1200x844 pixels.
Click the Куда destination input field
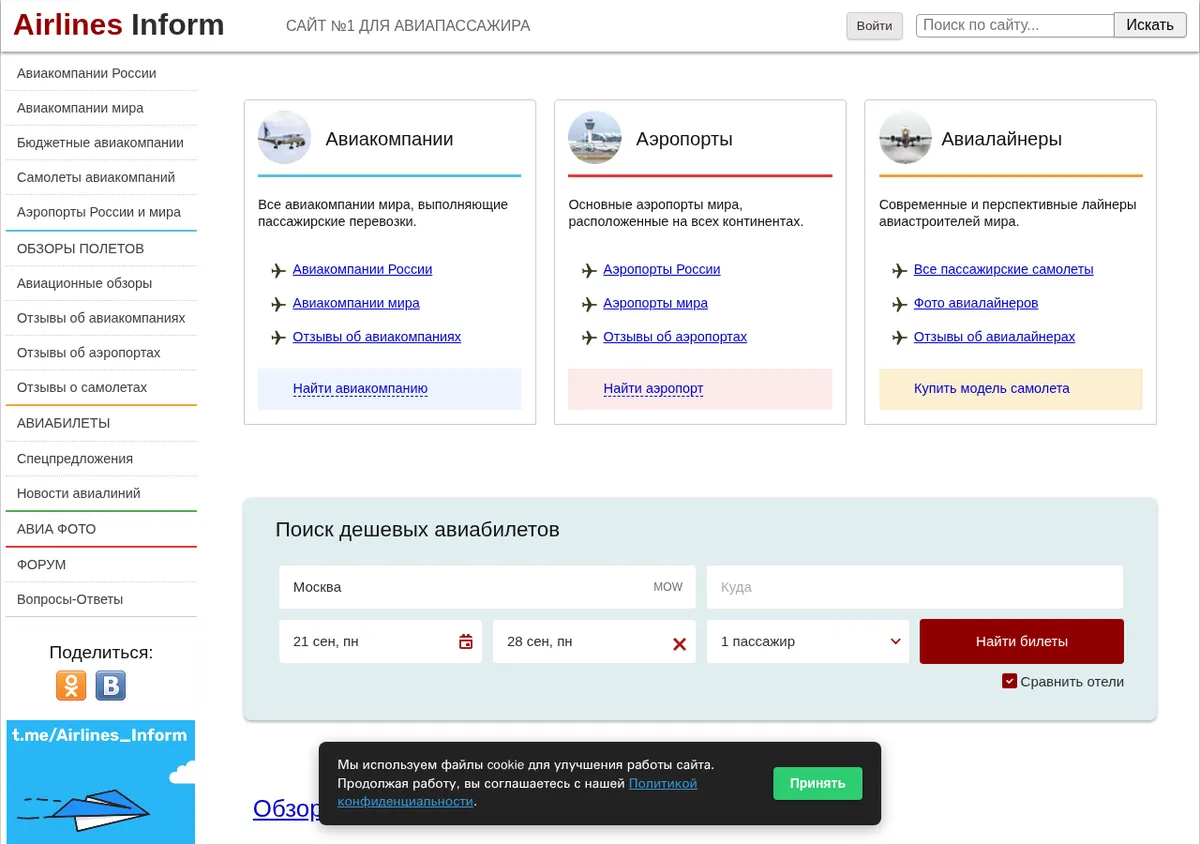[x=915, y=587]
